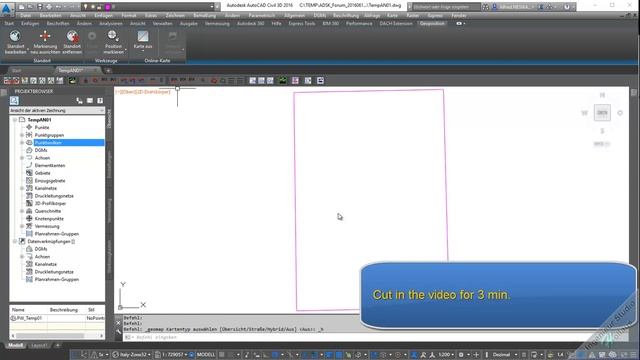Click the search field in the title bar

(x=446, y=7)
